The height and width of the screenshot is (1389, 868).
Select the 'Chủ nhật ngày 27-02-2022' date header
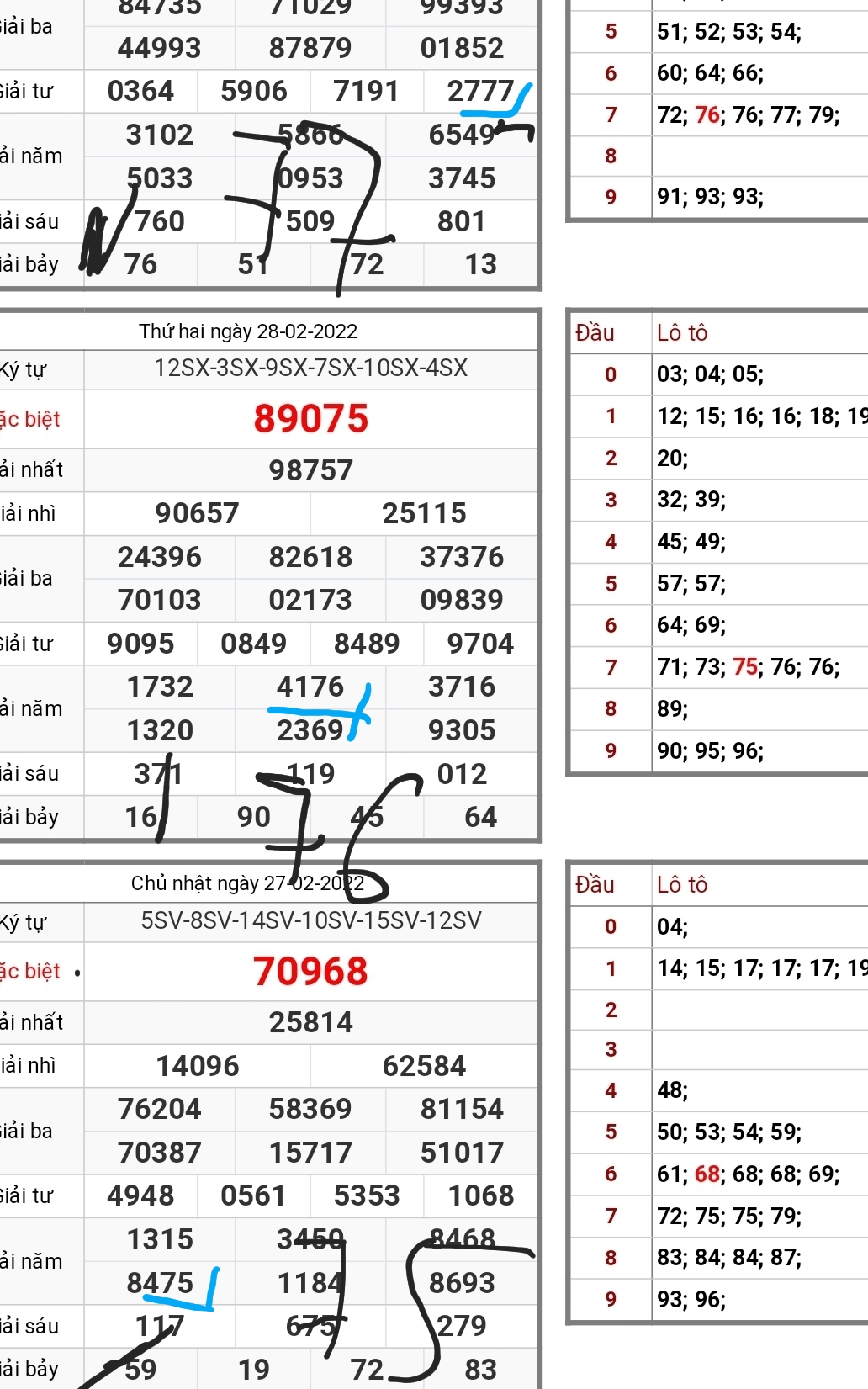click(247, 883)
